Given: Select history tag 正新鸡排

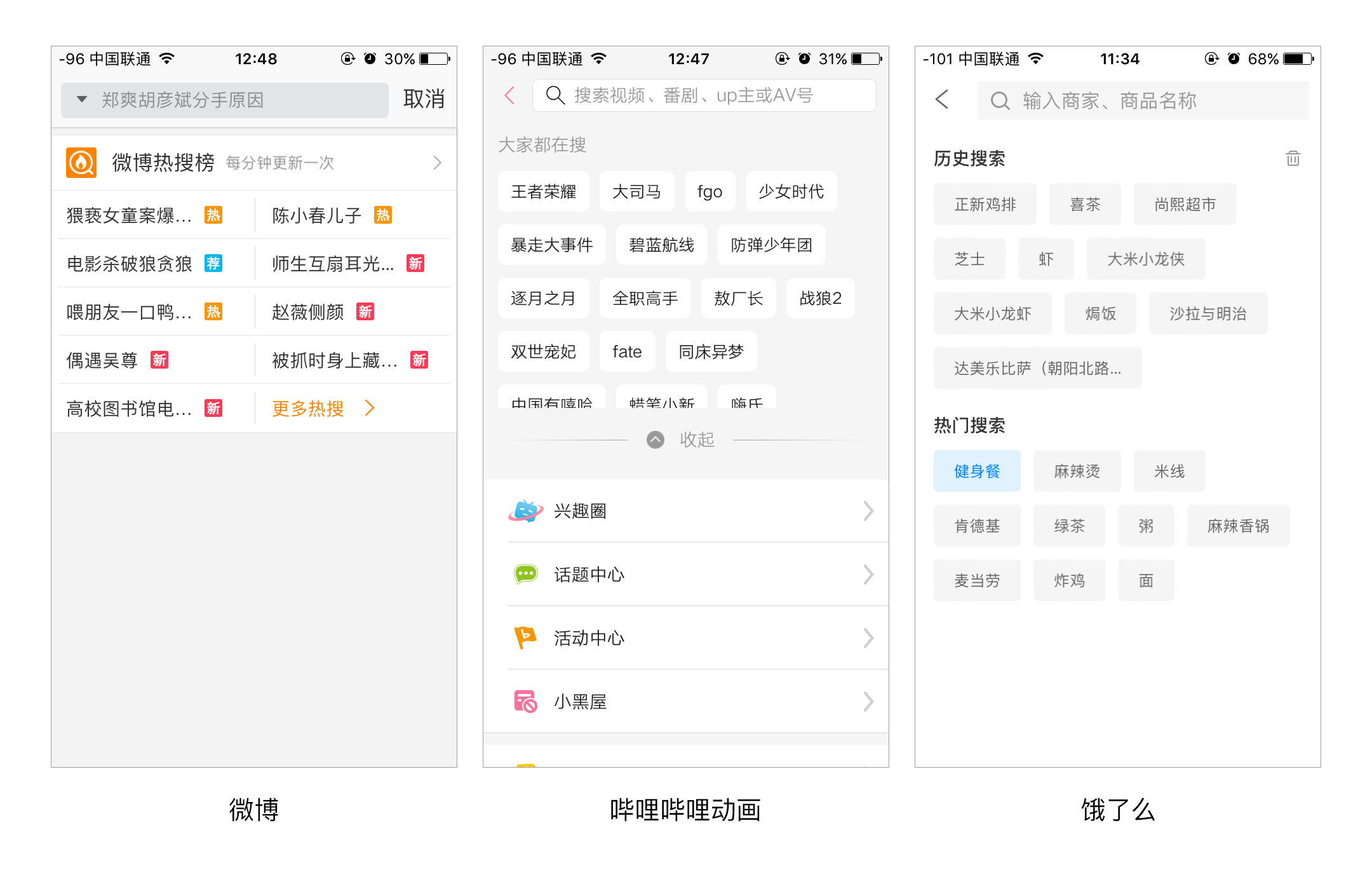Looking at the screenshot, I should click(x=985, y=204).
